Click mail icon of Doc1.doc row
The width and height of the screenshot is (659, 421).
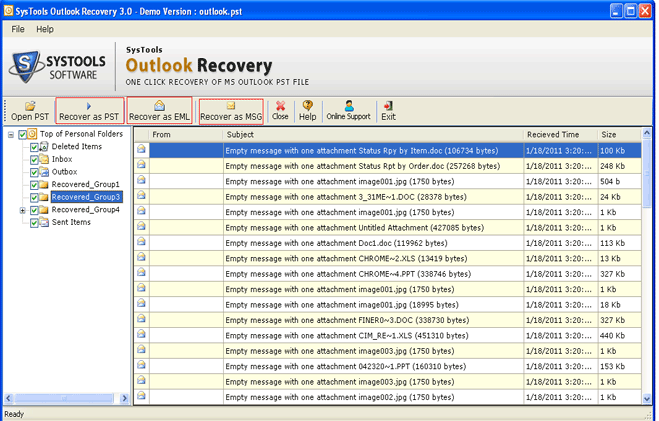142,241
